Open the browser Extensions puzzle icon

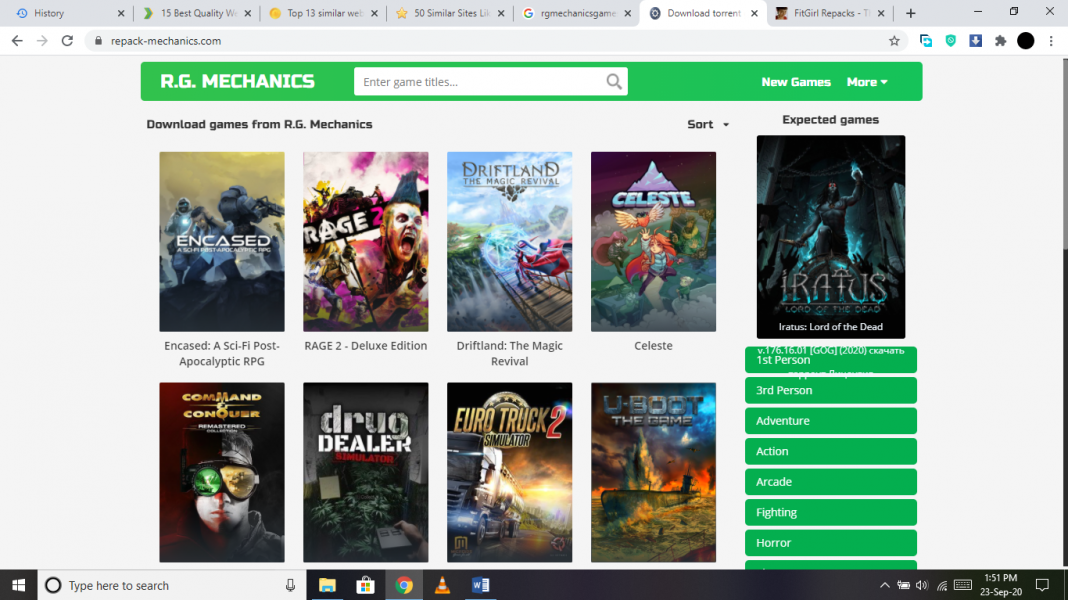point(1000,41)
